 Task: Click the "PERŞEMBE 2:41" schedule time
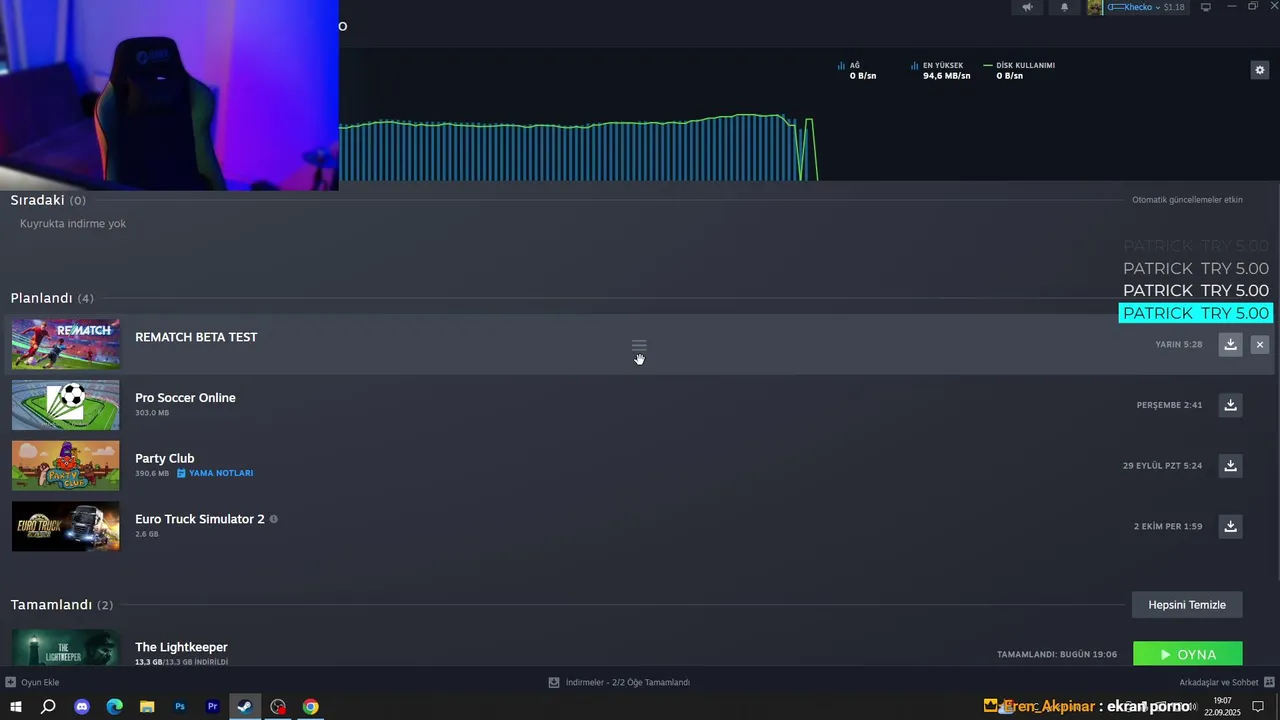1169,405
